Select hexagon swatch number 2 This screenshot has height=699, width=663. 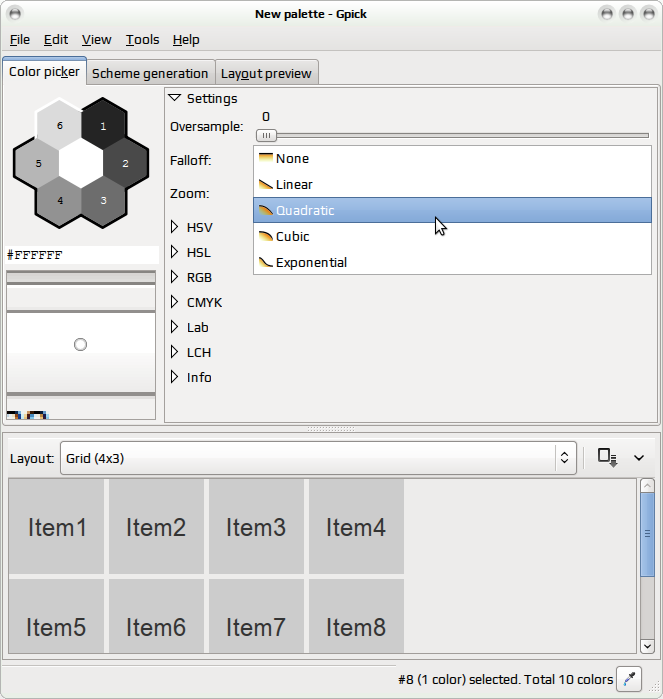click(125, 163)
